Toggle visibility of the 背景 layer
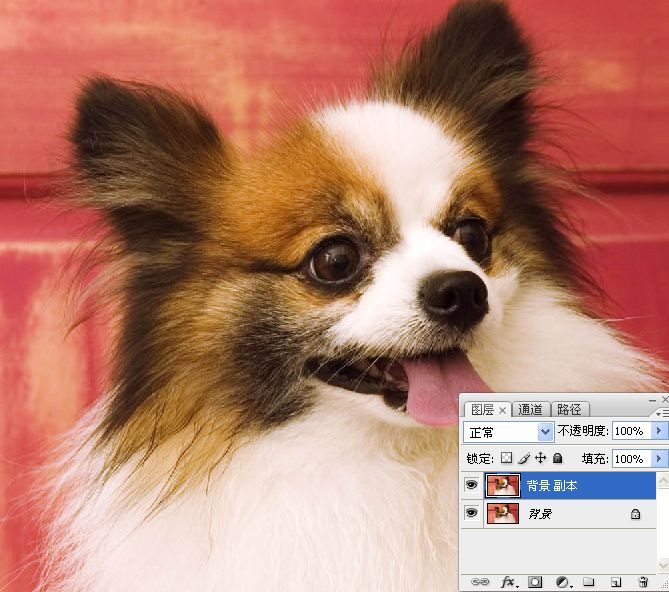 (472, 514)
